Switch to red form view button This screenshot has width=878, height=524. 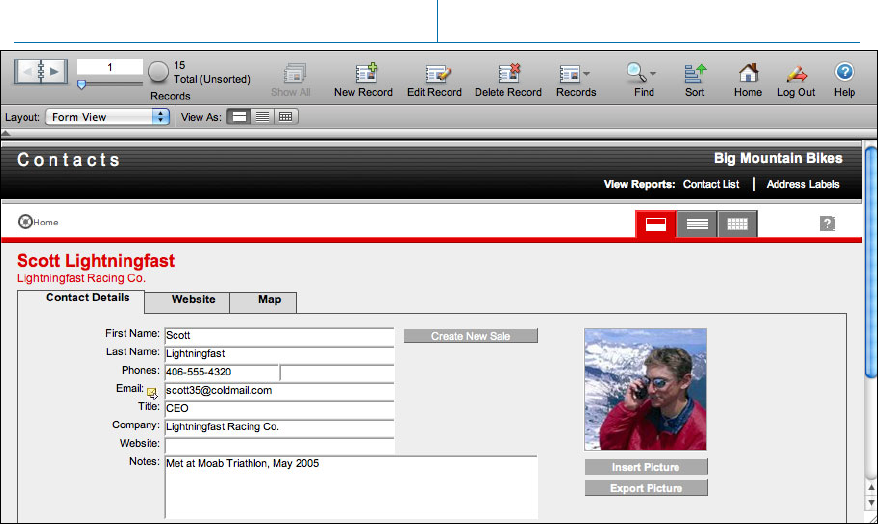point(656,224)
